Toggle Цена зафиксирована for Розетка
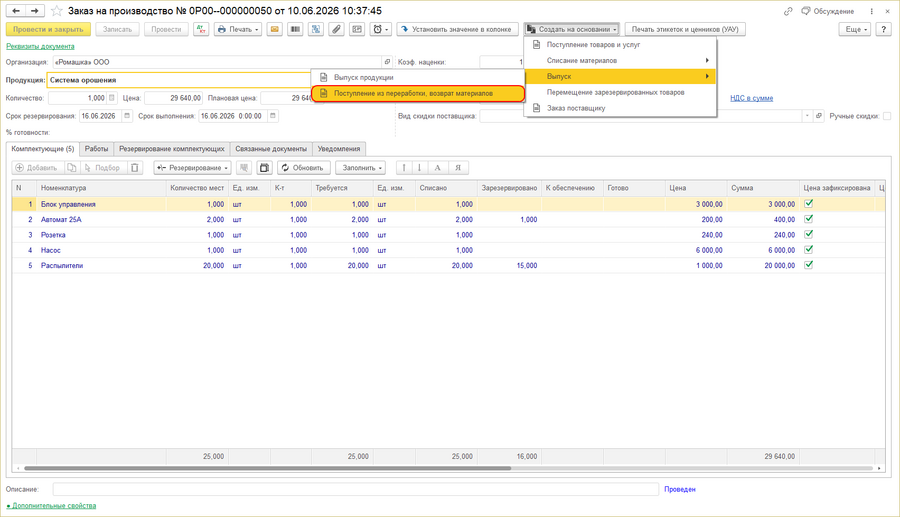Viewport: 900px width, 517px height. click(x=809, y=234)
